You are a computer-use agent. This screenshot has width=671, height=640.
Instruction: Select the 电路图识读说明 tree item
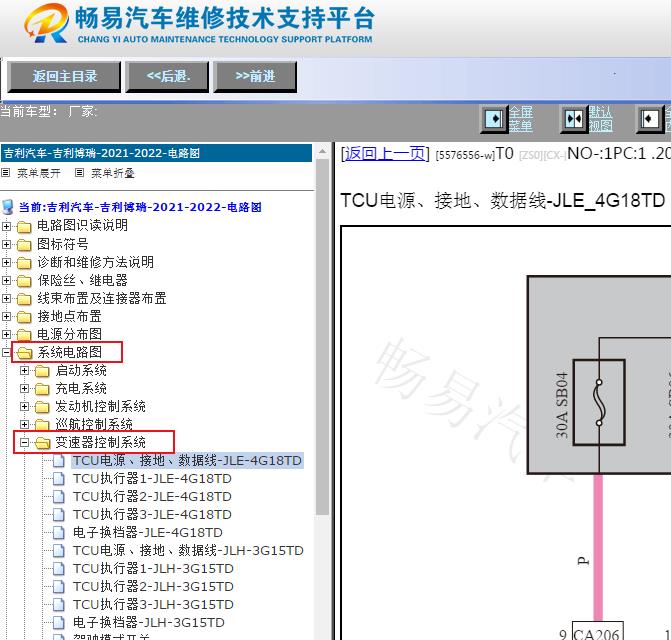83,225
